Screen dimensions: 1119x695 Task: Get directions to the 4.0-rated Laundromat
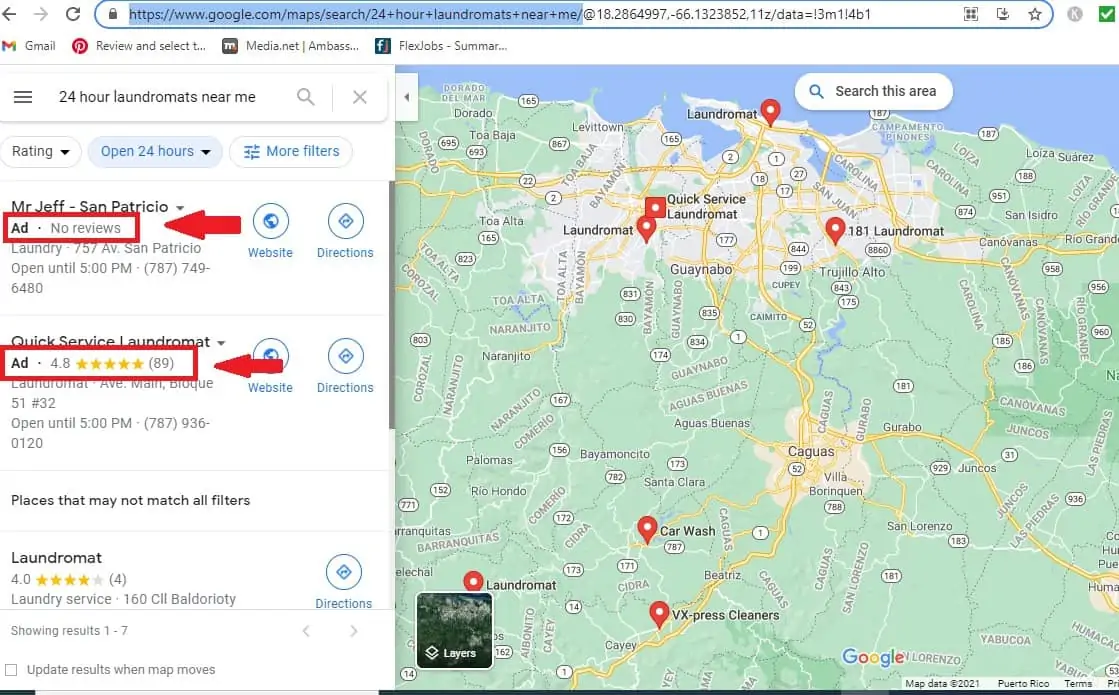(x=344, y=582)
